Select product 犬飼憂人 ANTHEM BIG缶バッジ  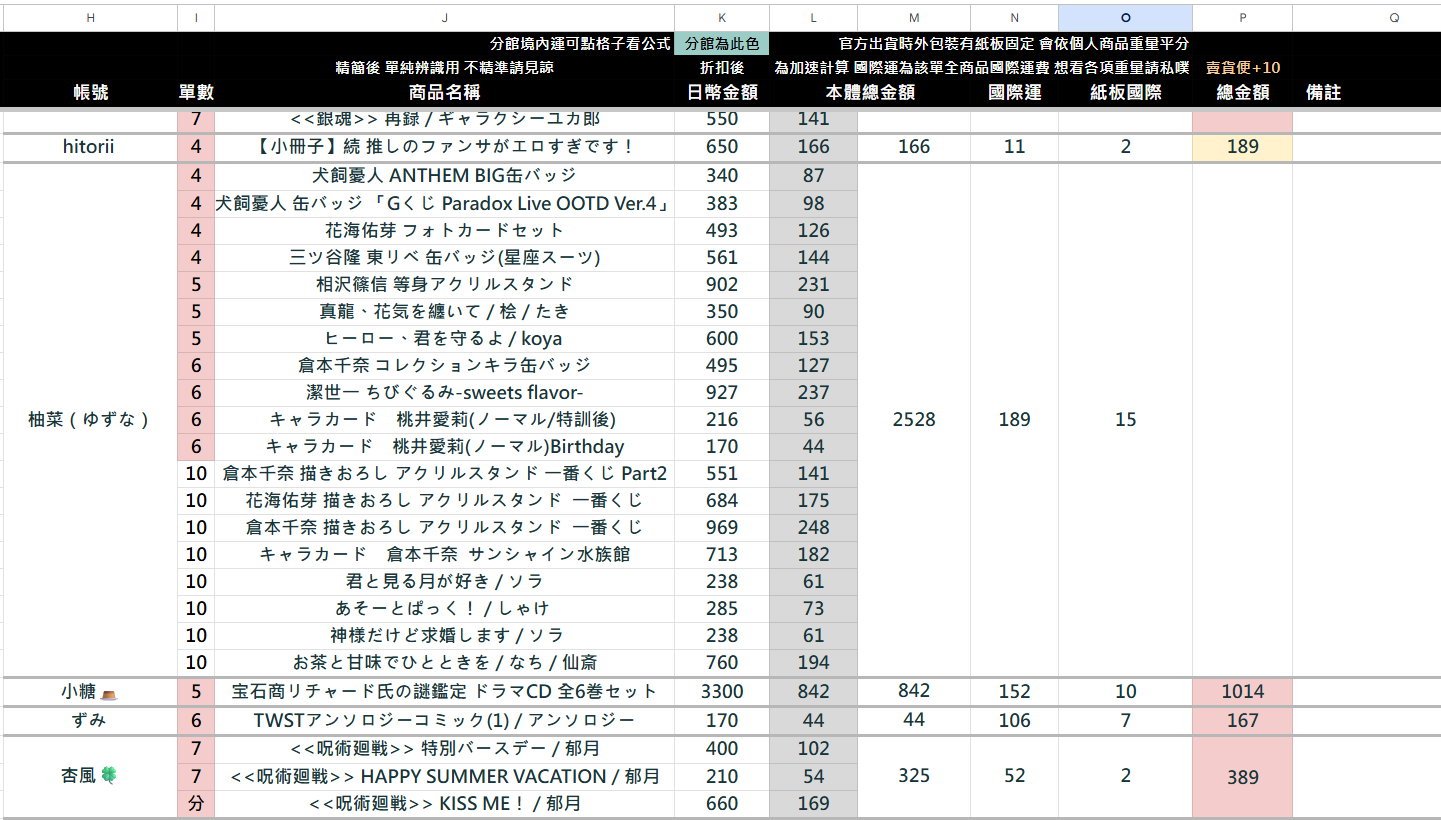pyautogui.click(x=444, y=176)
